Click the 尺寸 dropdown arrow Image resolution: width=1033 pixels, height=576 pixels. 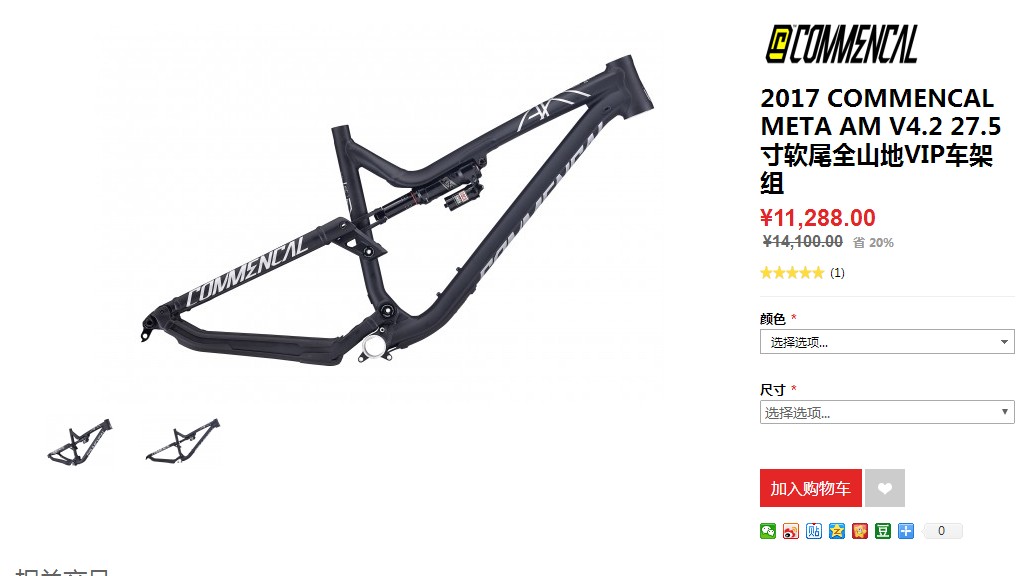click(1005, 412)
